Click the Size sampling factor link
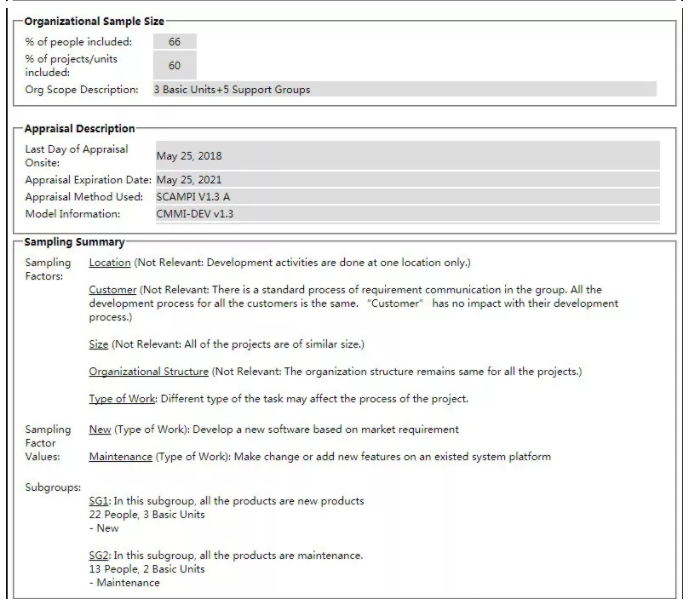690x604 pixels. [x=98, y=345]
